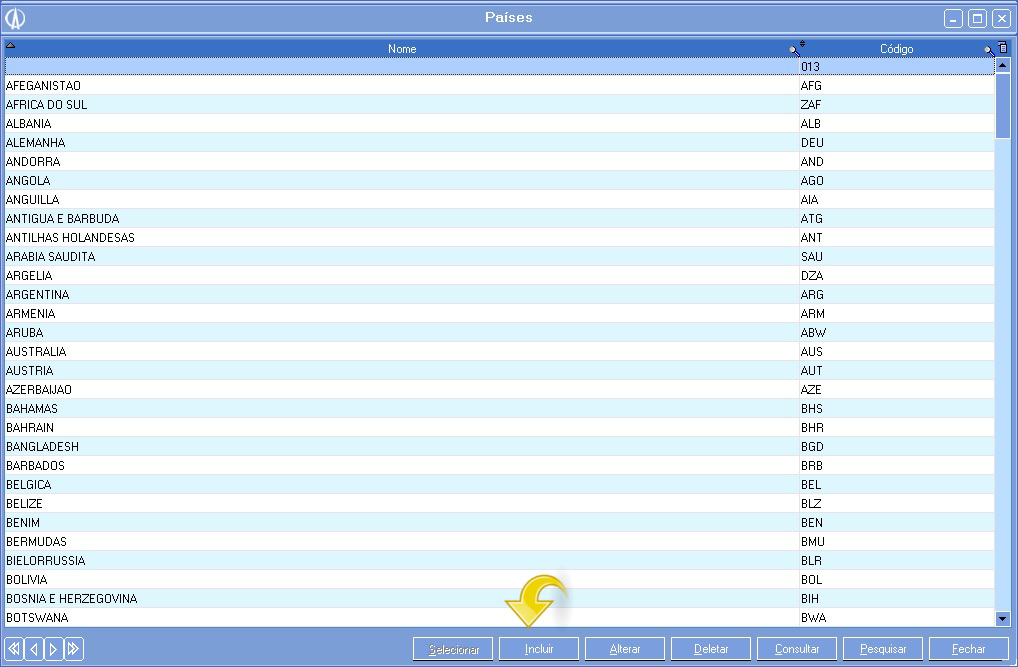Click the Deletar button
1018x667 pixels.
coord(711,649)
